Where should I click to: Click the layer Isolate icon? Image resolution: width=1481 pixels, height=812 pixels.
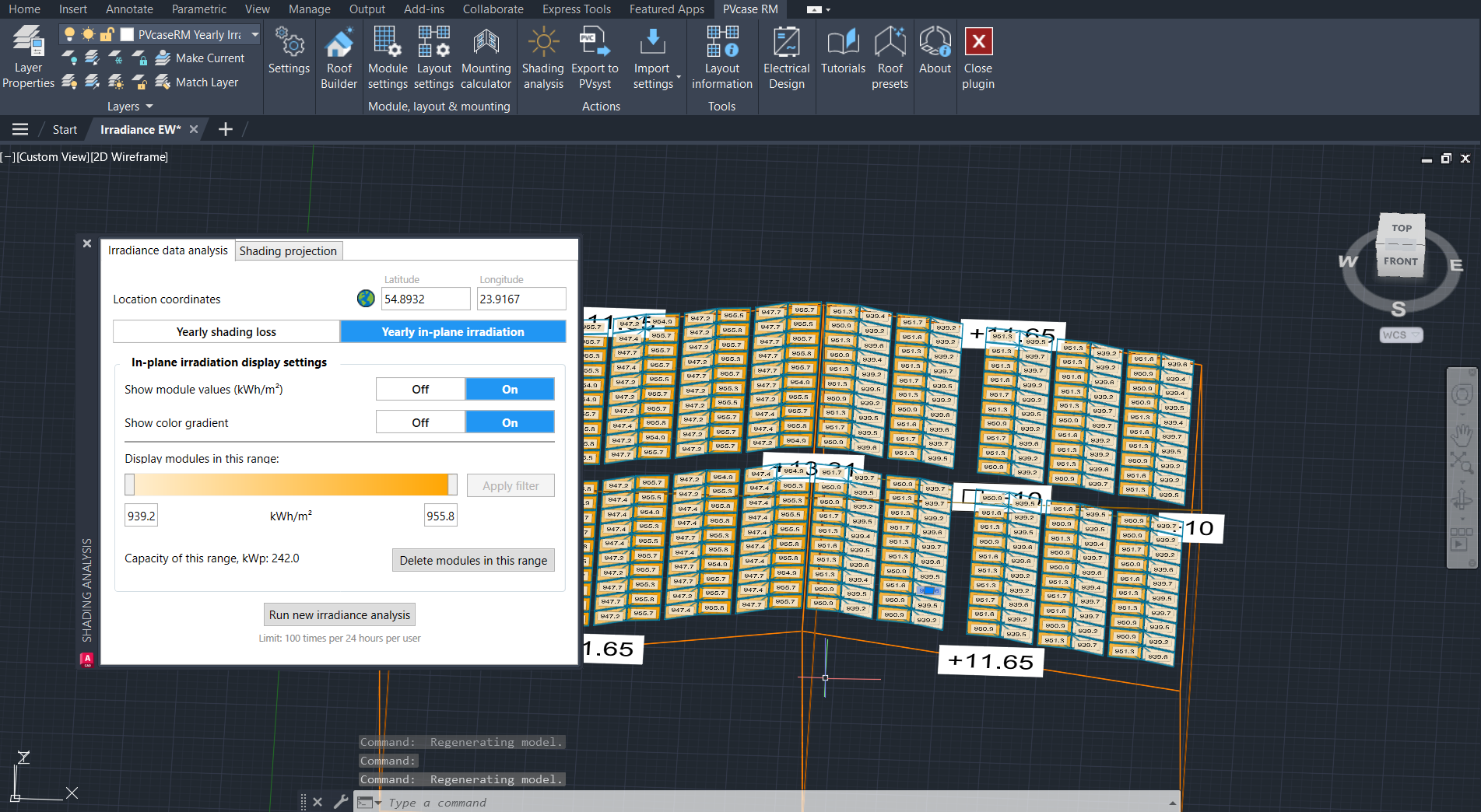(92, 58)
